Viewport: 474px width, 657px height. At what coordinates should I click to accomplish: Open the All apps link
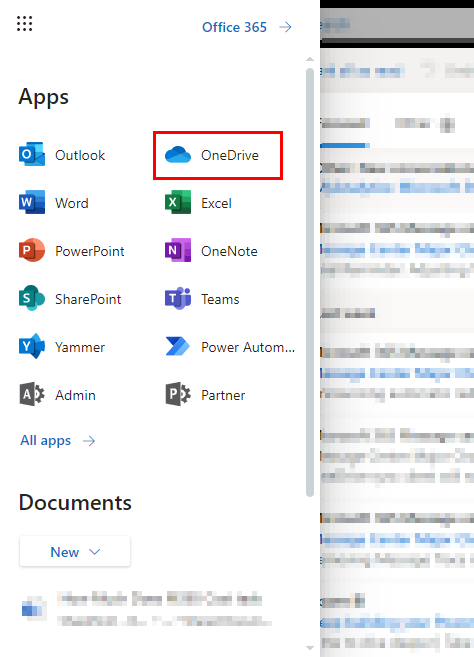coord(46,440)
